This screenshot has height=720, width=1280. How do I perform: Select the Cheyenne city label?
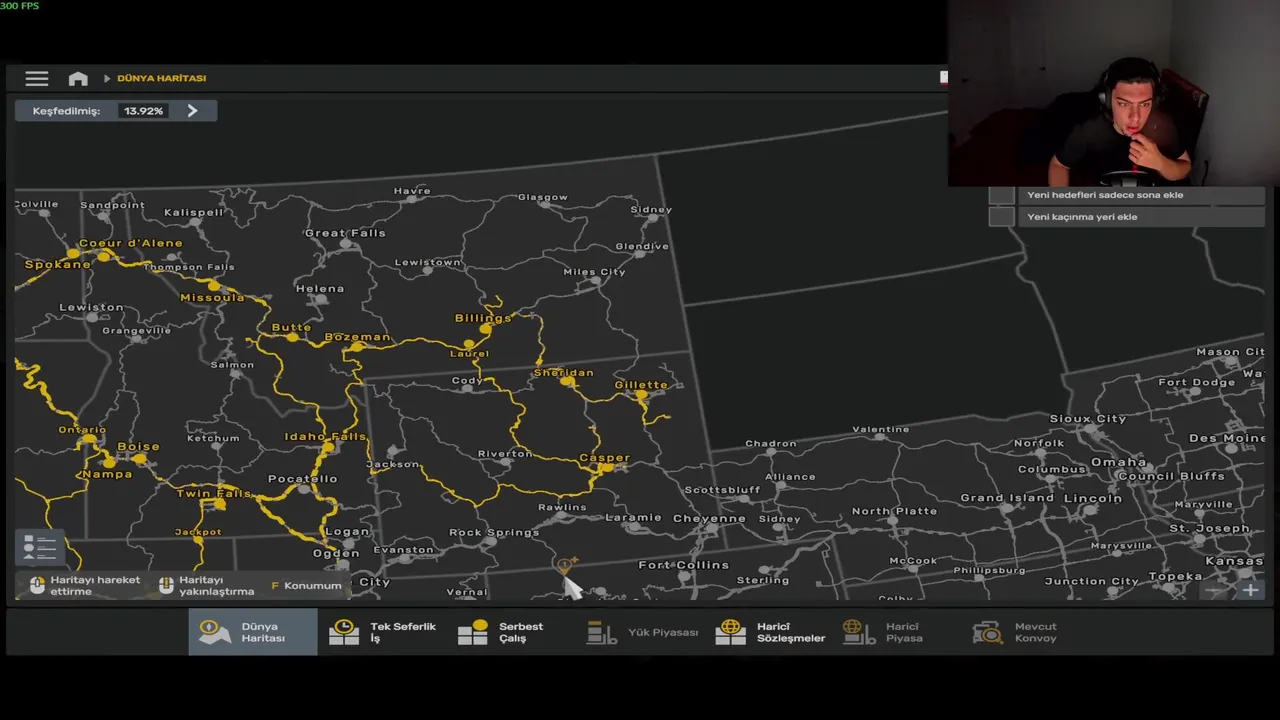pyautogui.click(x=709, y=519)
